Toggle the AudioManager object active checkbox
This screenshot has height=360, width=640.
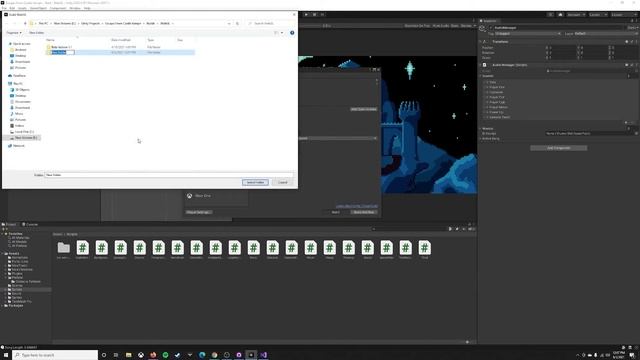pos(491,28)
